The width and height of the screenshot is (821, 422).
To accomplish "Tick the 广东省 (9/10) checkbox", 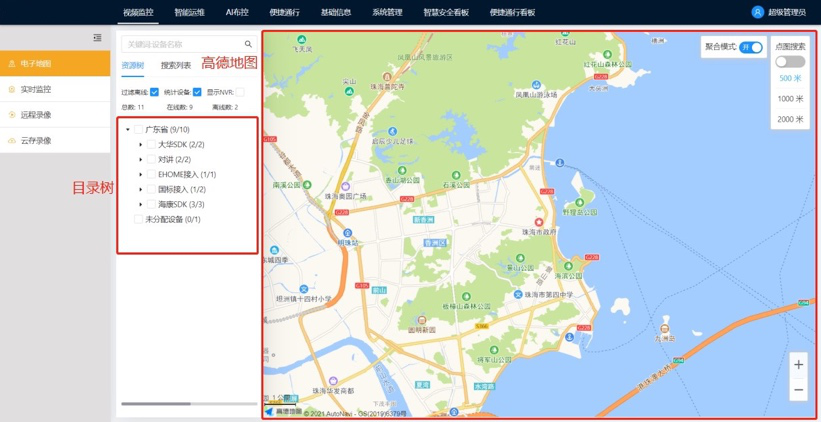I will click(x=138, y=129).
